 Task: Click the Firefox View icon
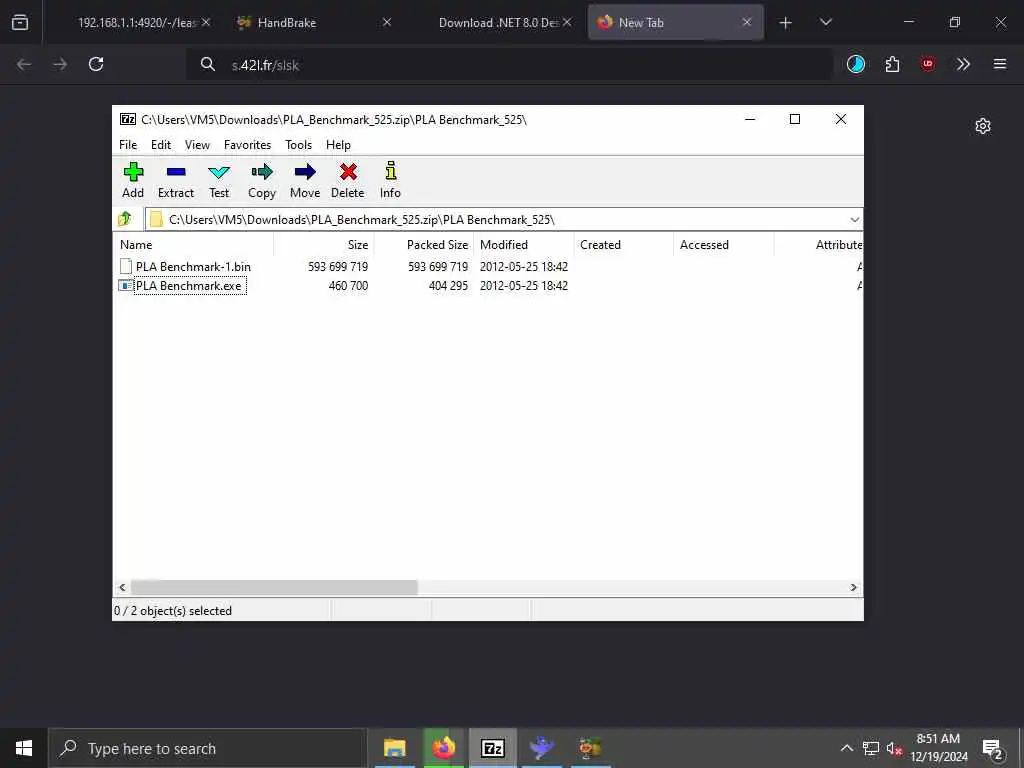pos(20,22)
